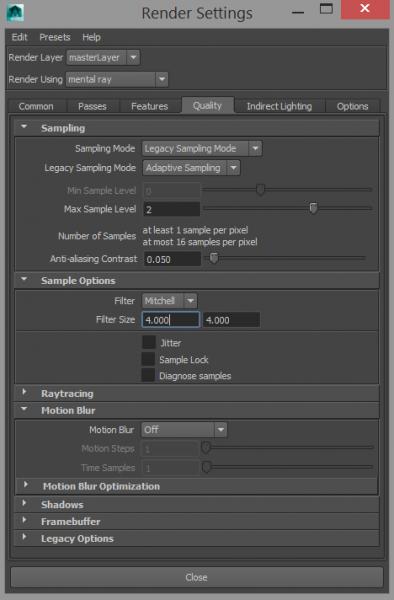Switch to the Common tab

tap(36, 106)
